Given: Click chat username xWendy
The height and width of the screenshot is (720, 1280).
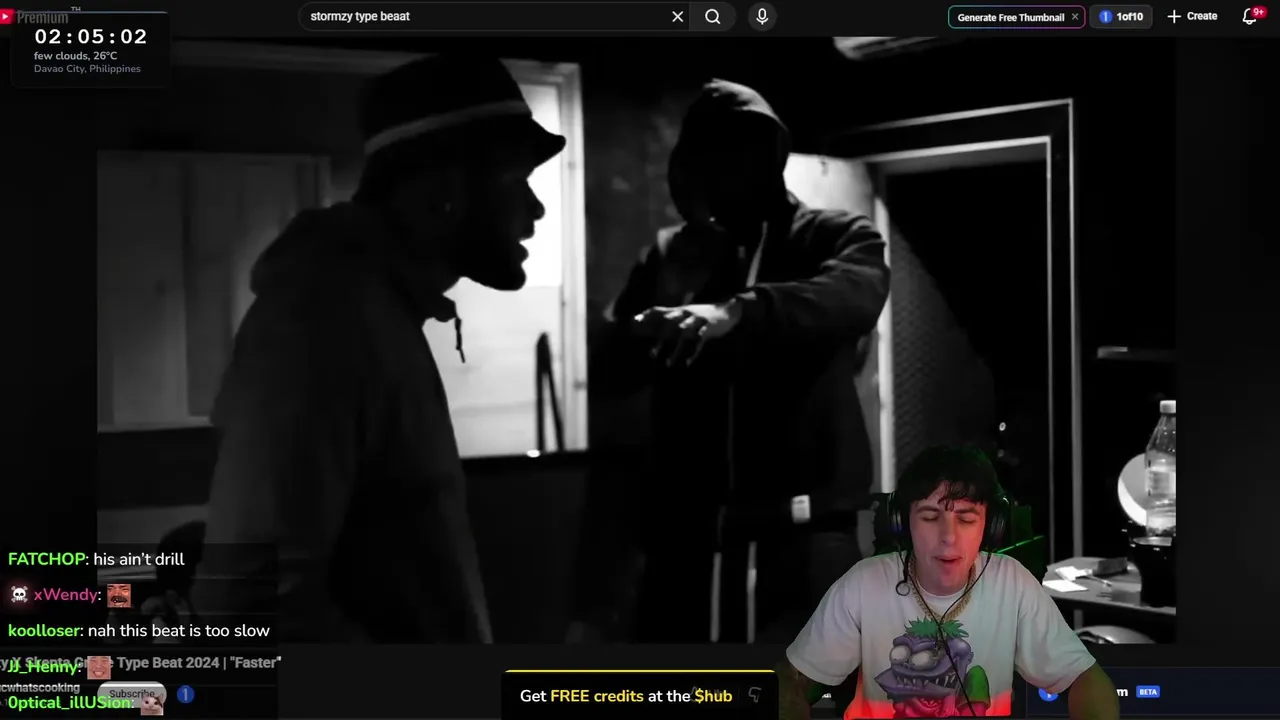Looking at the screenshot, I should click(66, 595).
